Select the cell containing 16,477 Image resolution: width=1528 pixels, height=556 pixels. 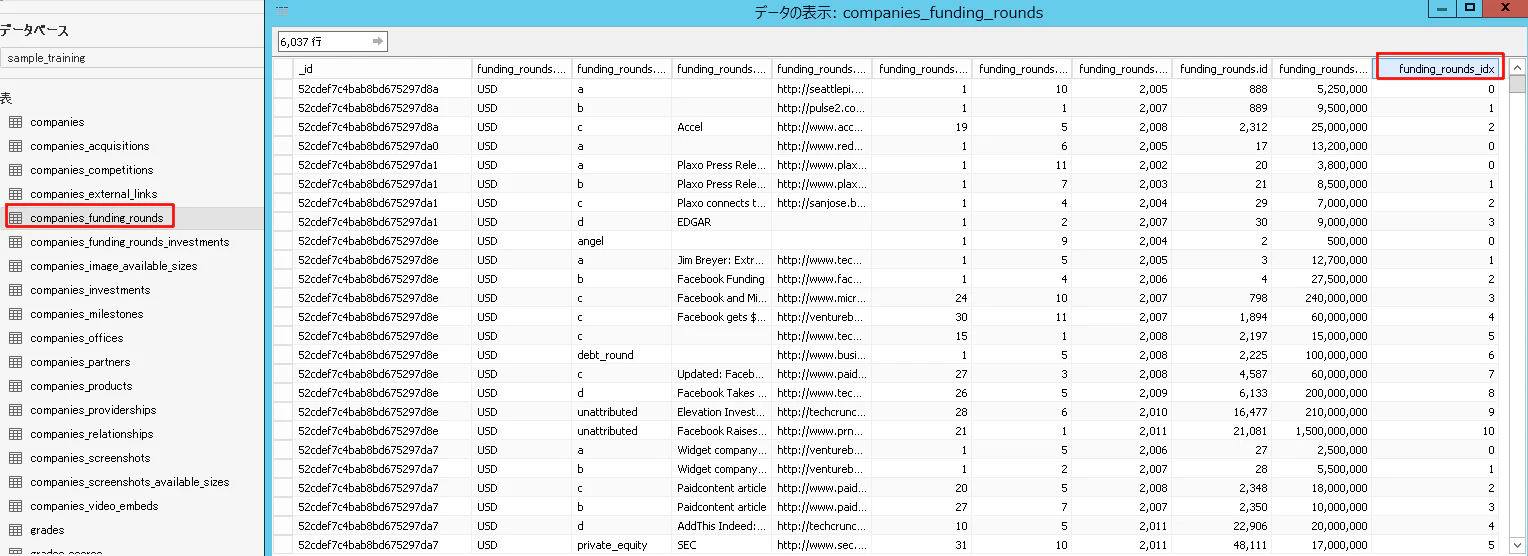[1222, 412]
